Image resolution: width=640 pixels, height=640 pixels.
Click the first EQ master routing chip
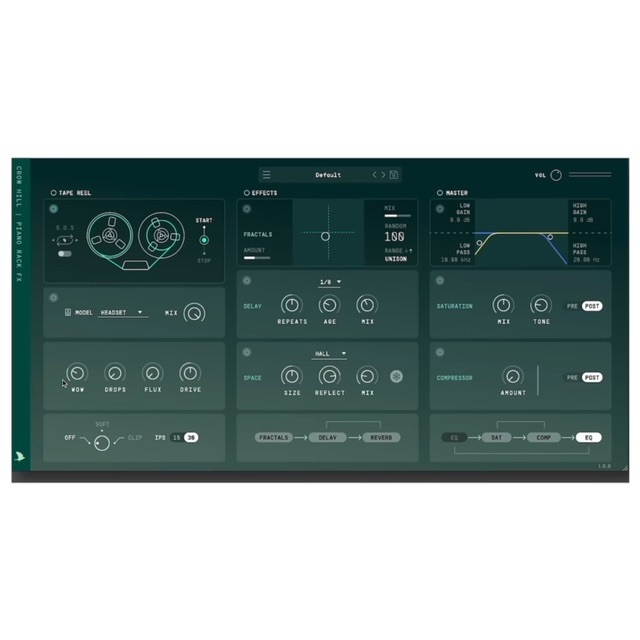coord(454,438)
